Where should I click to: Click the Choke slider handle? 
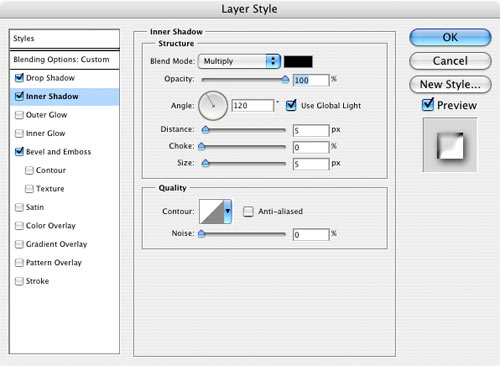(201, 146)
